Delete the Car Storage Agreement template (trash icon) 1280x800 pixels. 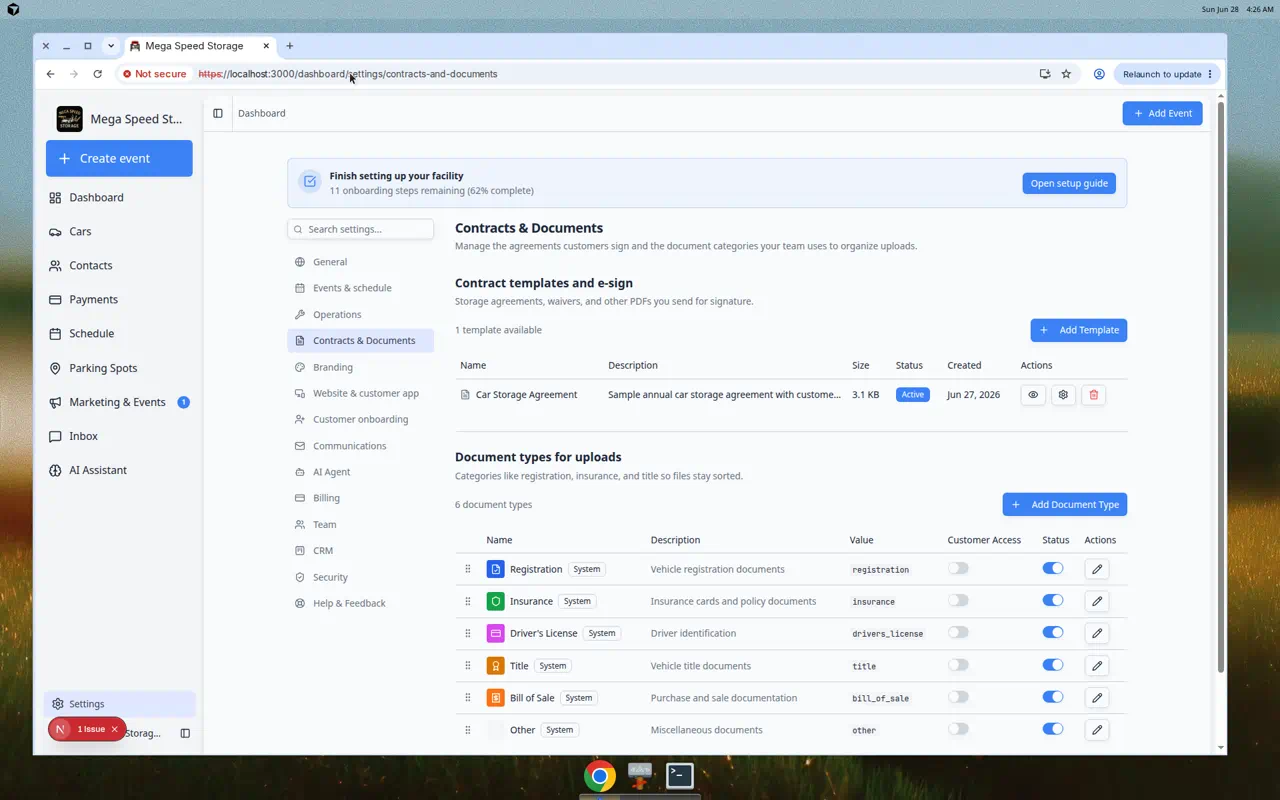click(x=1093, y=395)
